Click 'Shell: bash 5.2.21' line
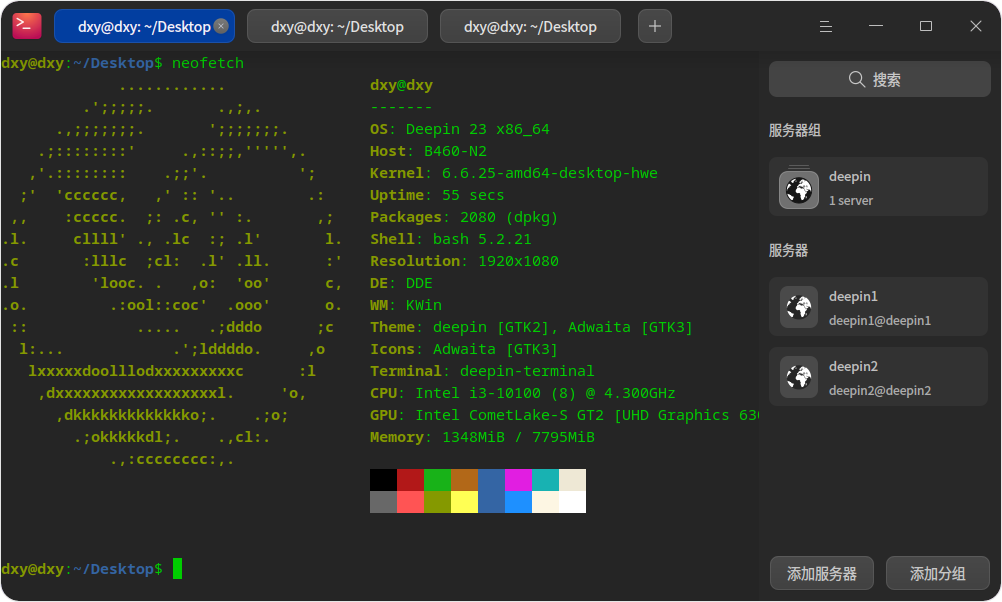Screen dimensions: 1002x602 [x=451, y=239]
